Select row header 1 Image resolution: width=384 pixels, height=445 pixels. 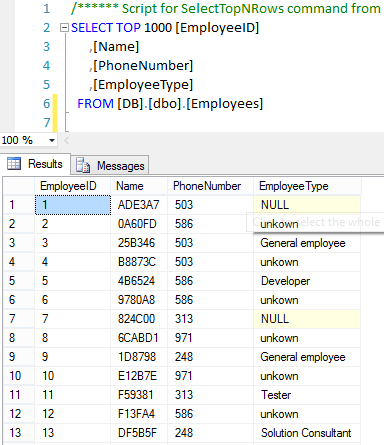point(19,205)
